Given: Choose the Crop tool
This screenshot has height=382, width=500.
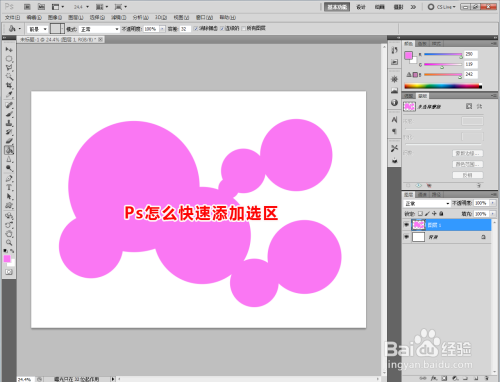Looking at the screenshot, I should point(9,86).
